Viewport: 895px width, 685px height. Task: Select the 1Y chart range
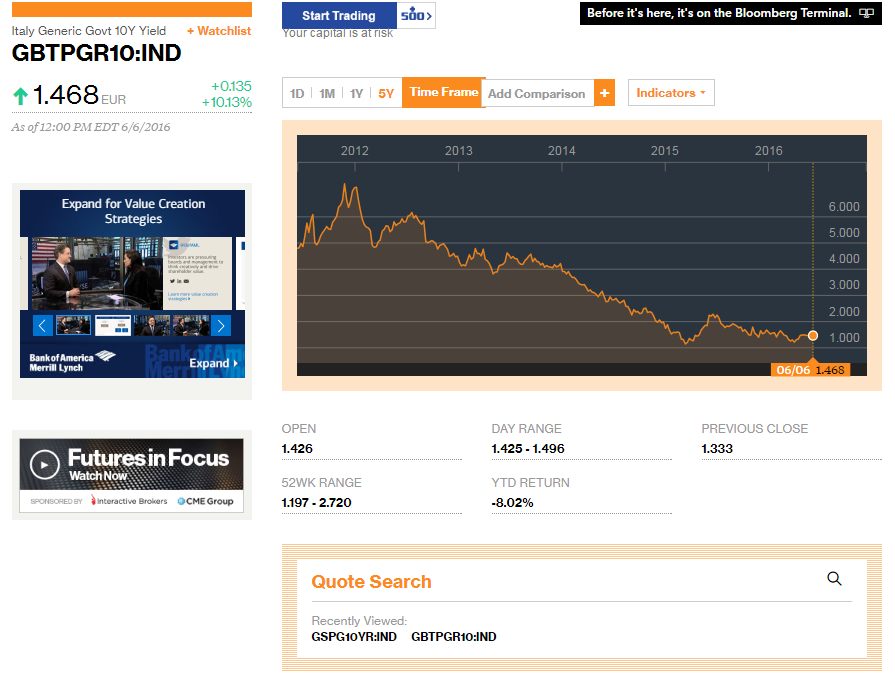point(356,93)
